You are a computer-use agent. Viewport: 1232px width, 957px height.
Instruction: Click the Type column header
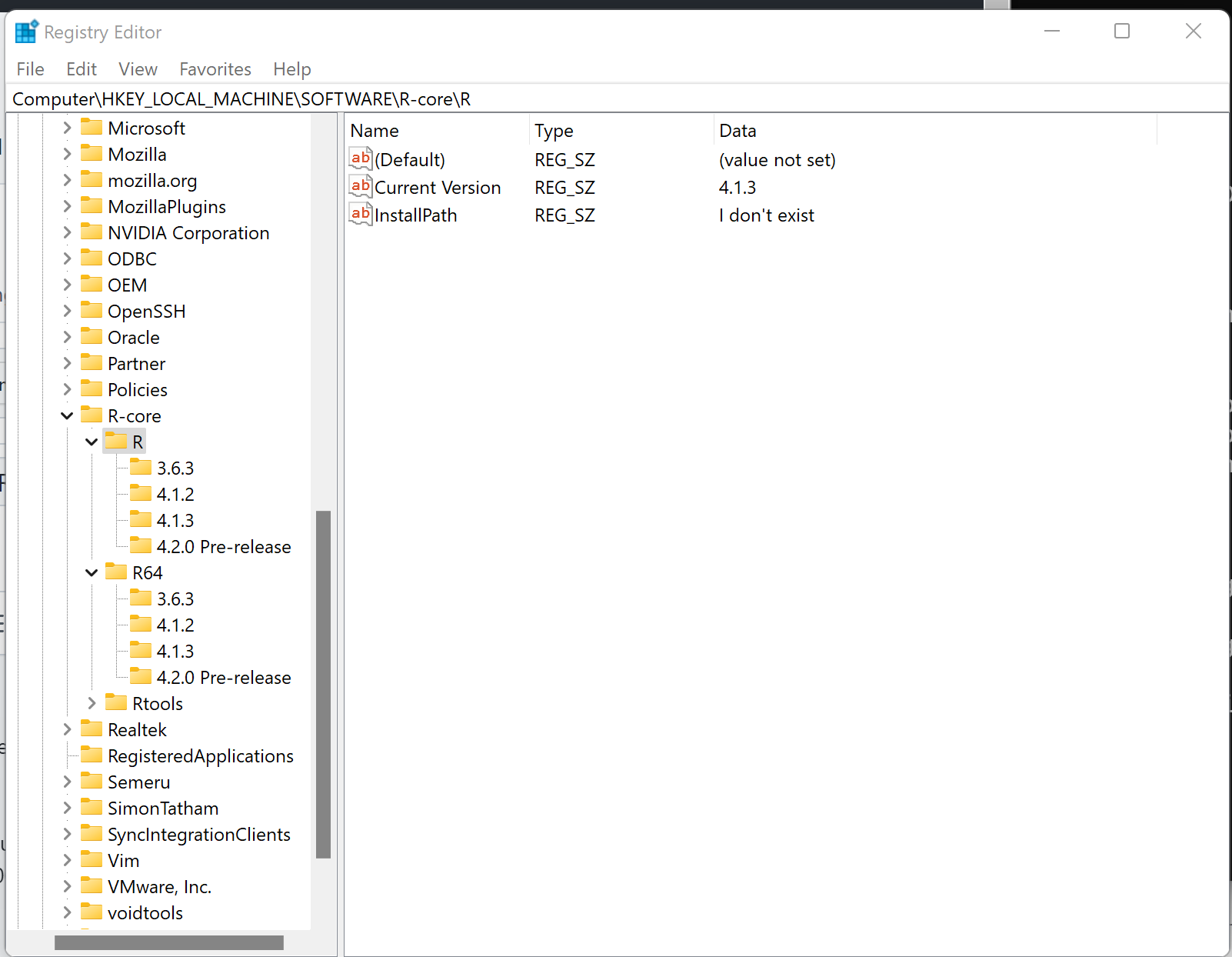coord(554,130)
